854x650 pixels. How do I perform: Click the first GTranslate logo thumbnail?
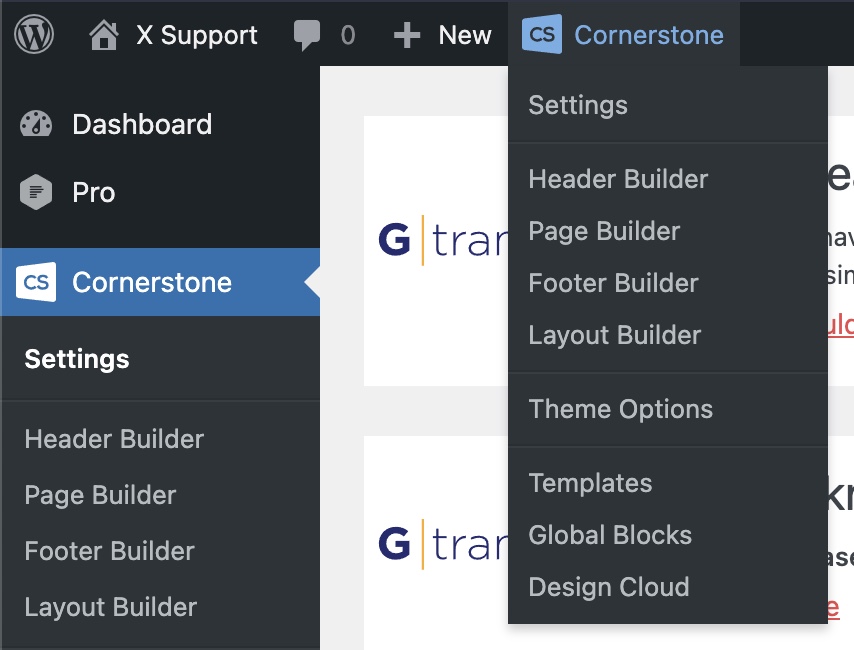click(443, 240)
